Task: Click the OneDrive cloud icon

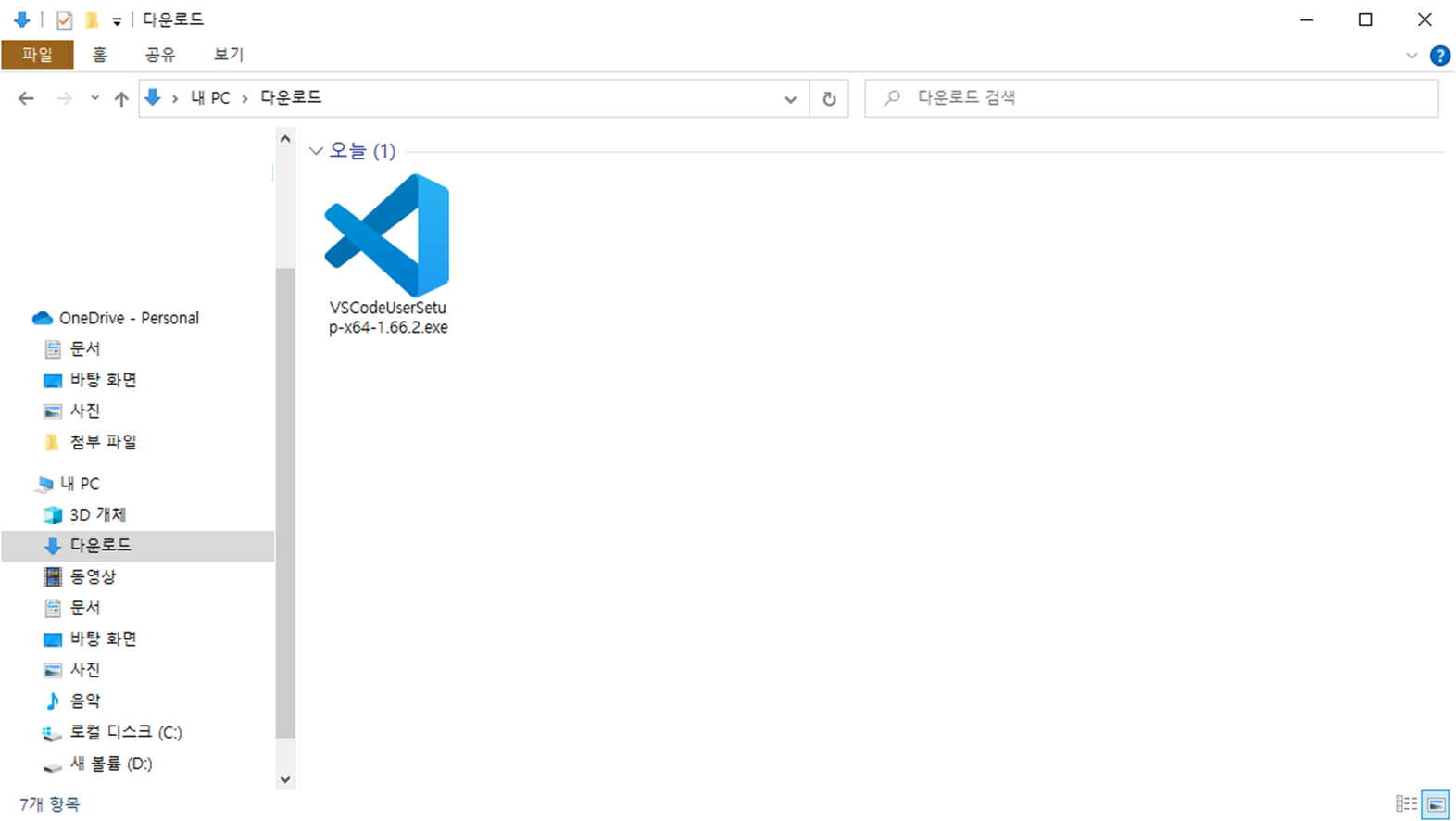Action: coord(43,318)
